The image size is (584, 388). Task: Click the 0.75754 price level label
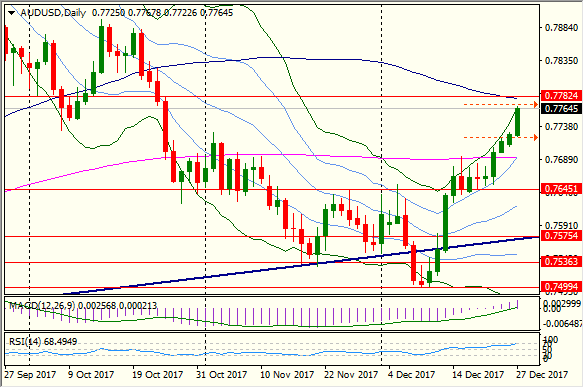click(x=561, y=235)
